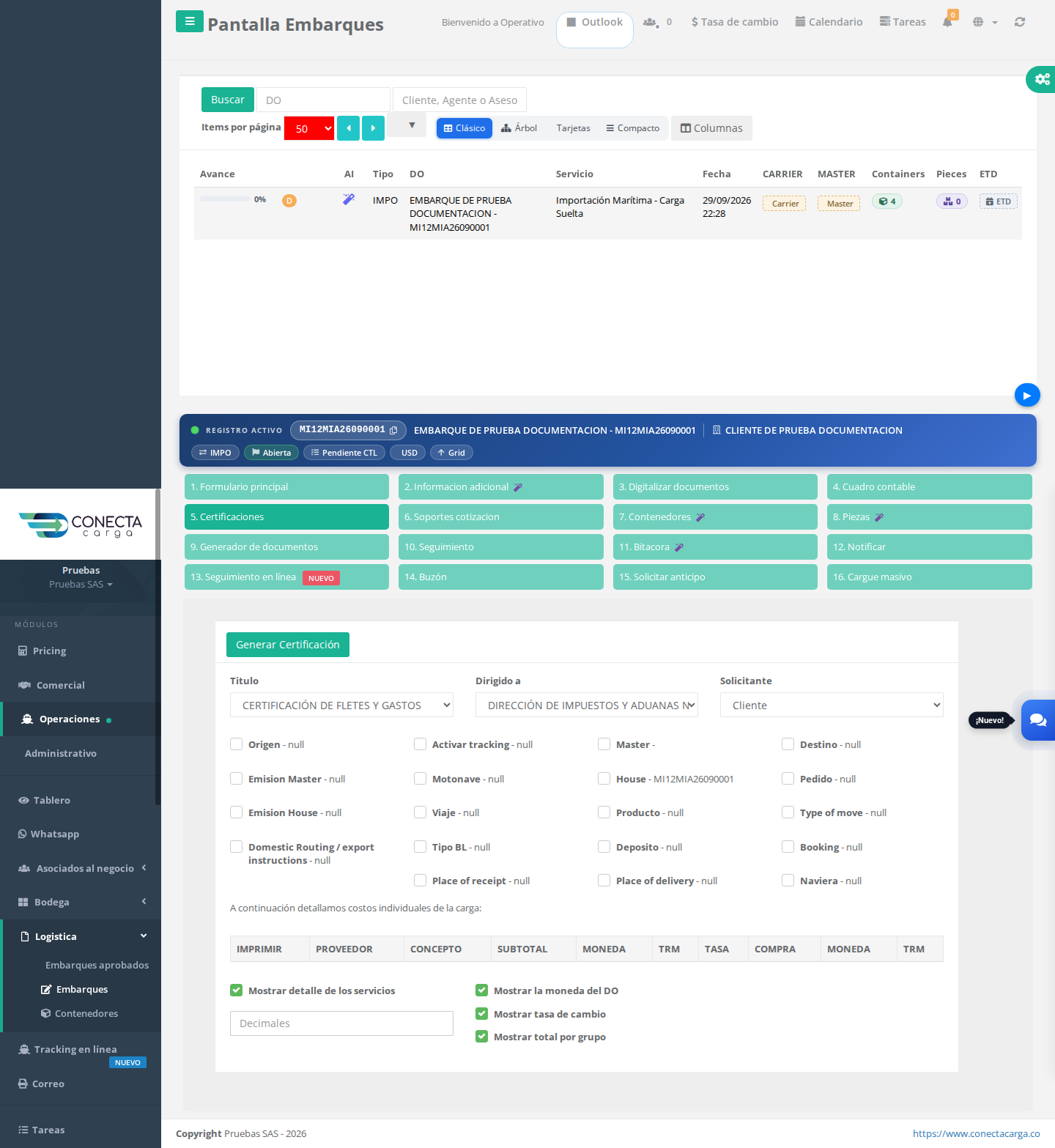Screen dimensions: 1055x1148
Task: Expand the Bodega sidebar menu
Action: pos(81,902)
